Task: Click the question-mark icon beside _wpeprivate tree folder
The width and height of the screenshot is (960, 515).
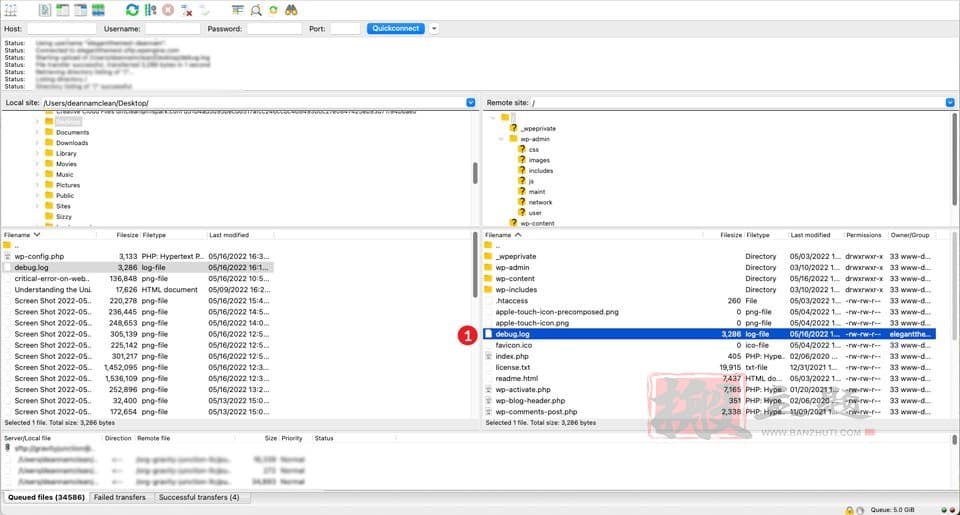Action: click(513, 128)
